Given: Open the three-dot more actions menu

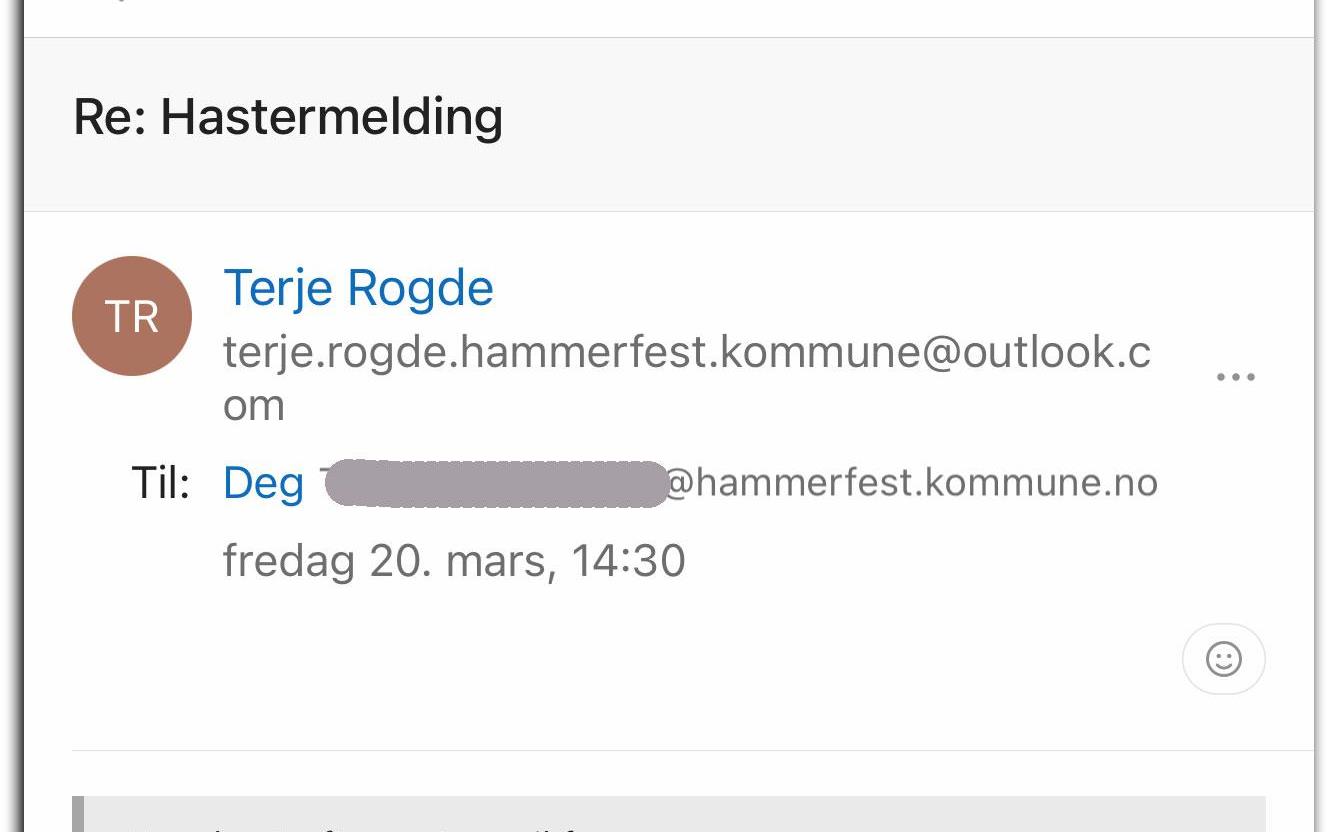Looking at the screenshot, I should (x=1235, y=378).
